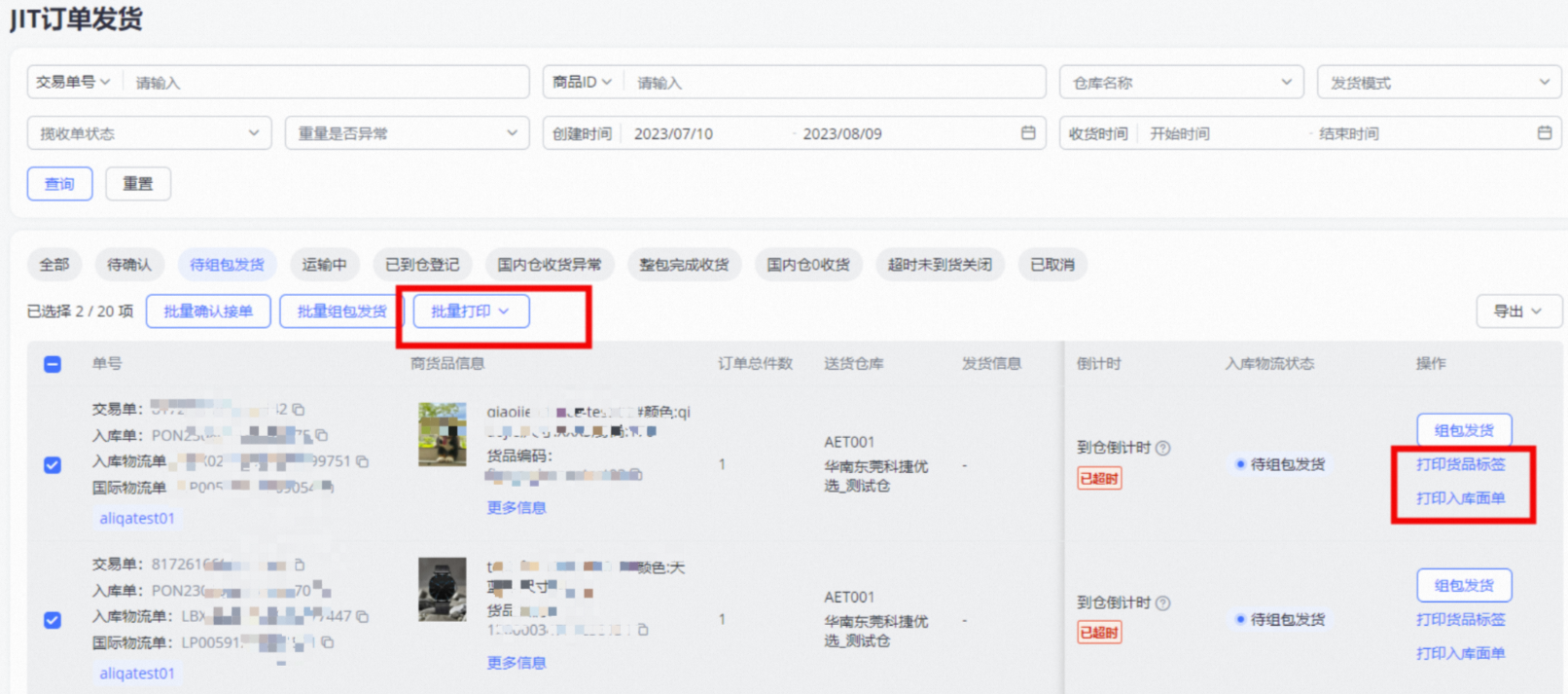Screen dimensions: 1568x694
Task: Open the 创建时间 calendar picker icon
Action: tap(1028, 133)
